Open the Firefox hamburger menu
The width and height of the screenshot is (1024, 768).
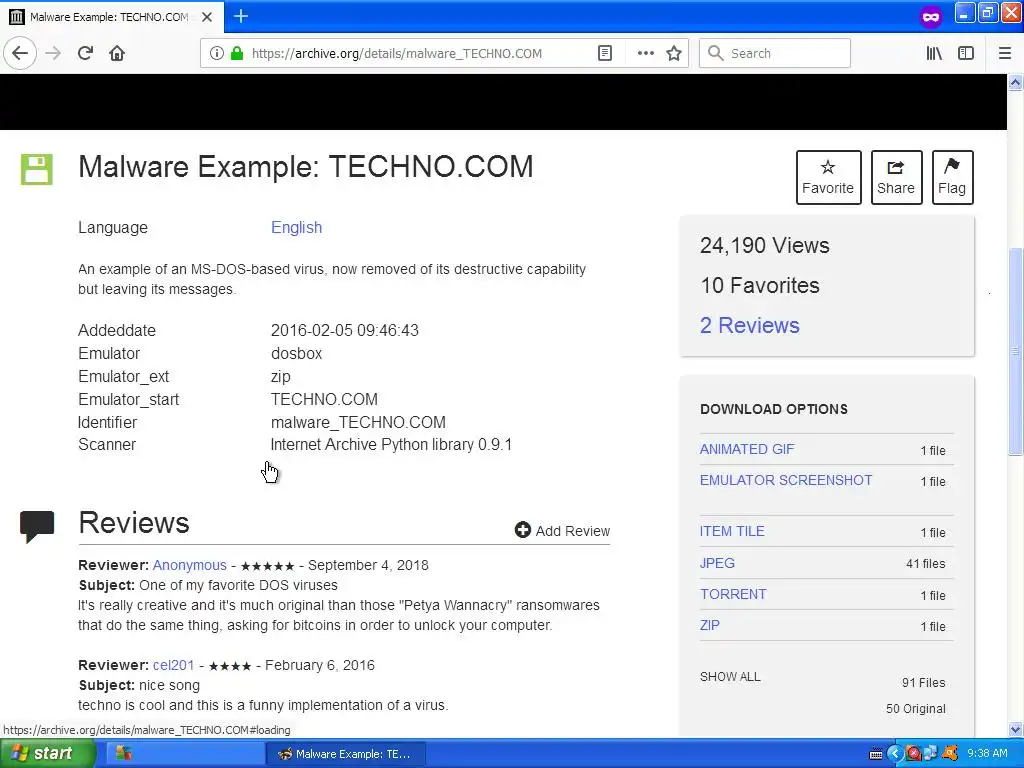[x=1005, y=53]
